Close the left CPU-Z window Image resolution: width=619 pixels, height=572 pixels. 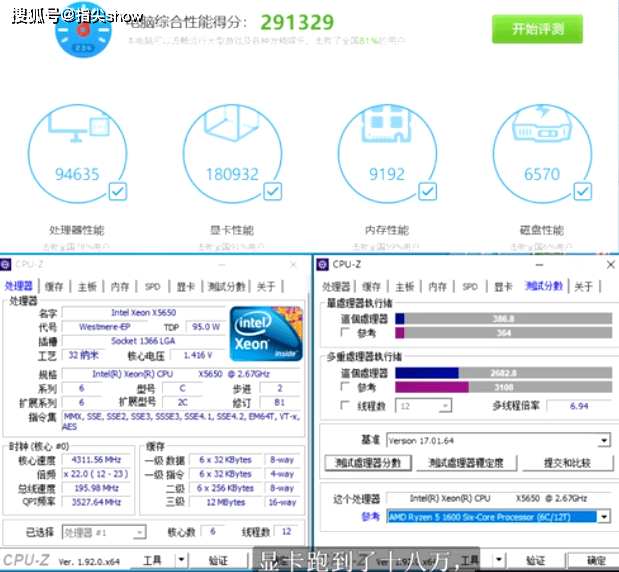(x=293, y=264)
